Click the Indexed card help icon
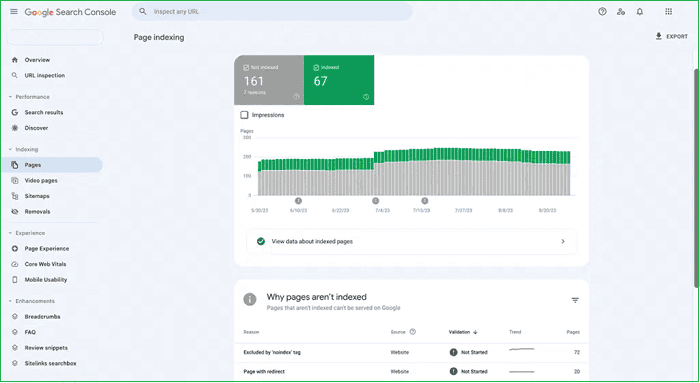 coord(366,96)
